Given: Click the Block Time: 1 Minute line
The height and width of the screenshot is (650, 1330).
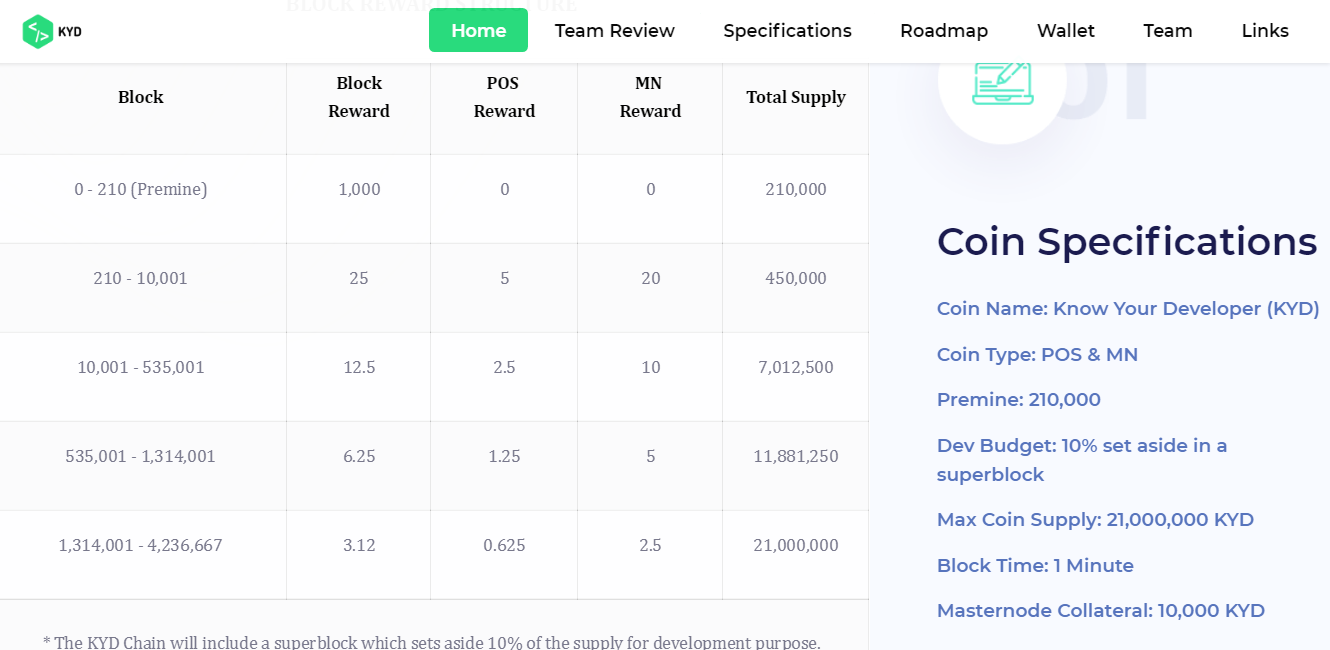Looking at the screenshot, I should click(1035, 566).
